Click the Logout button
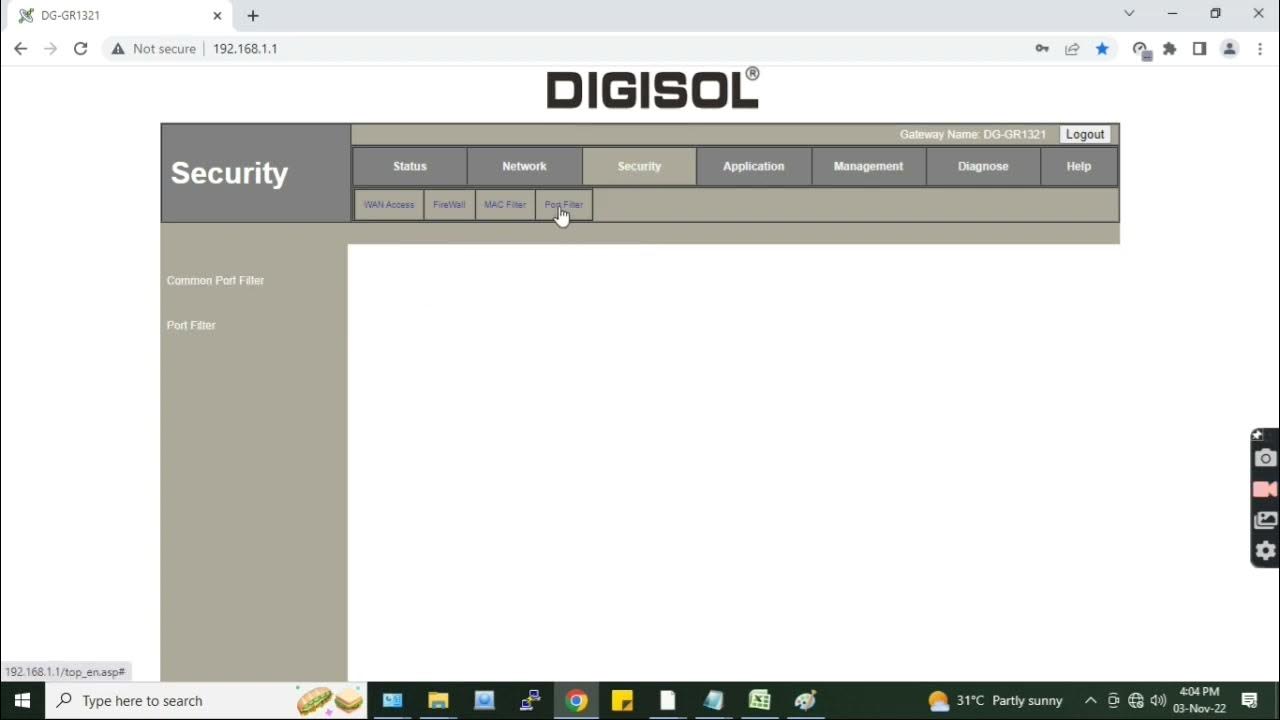The width and height of the screenshot is (1280, 720). (1085, 134)
